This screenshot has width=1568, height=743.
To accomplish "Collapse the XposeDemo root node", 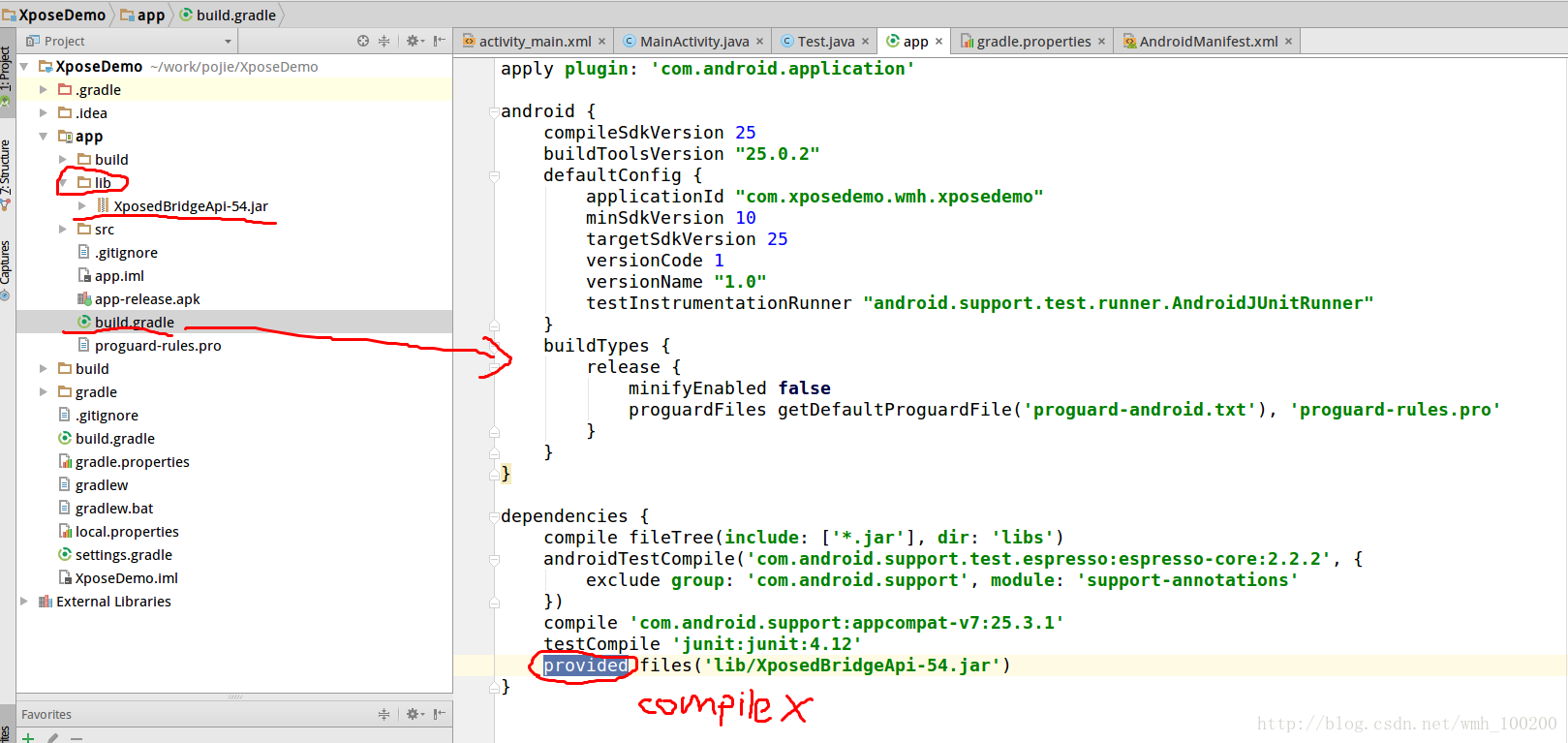I will [x=24, y=67].
